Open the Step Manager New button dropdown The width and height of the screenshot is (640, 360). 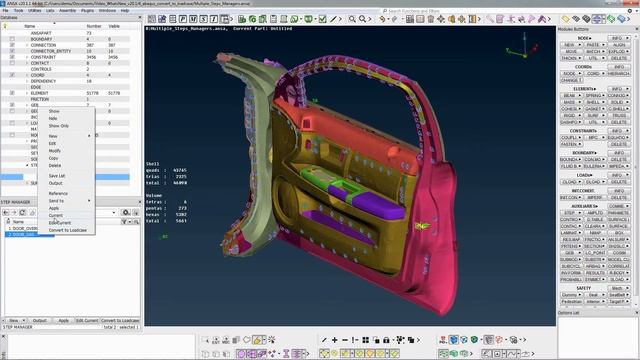click(24, 320)
